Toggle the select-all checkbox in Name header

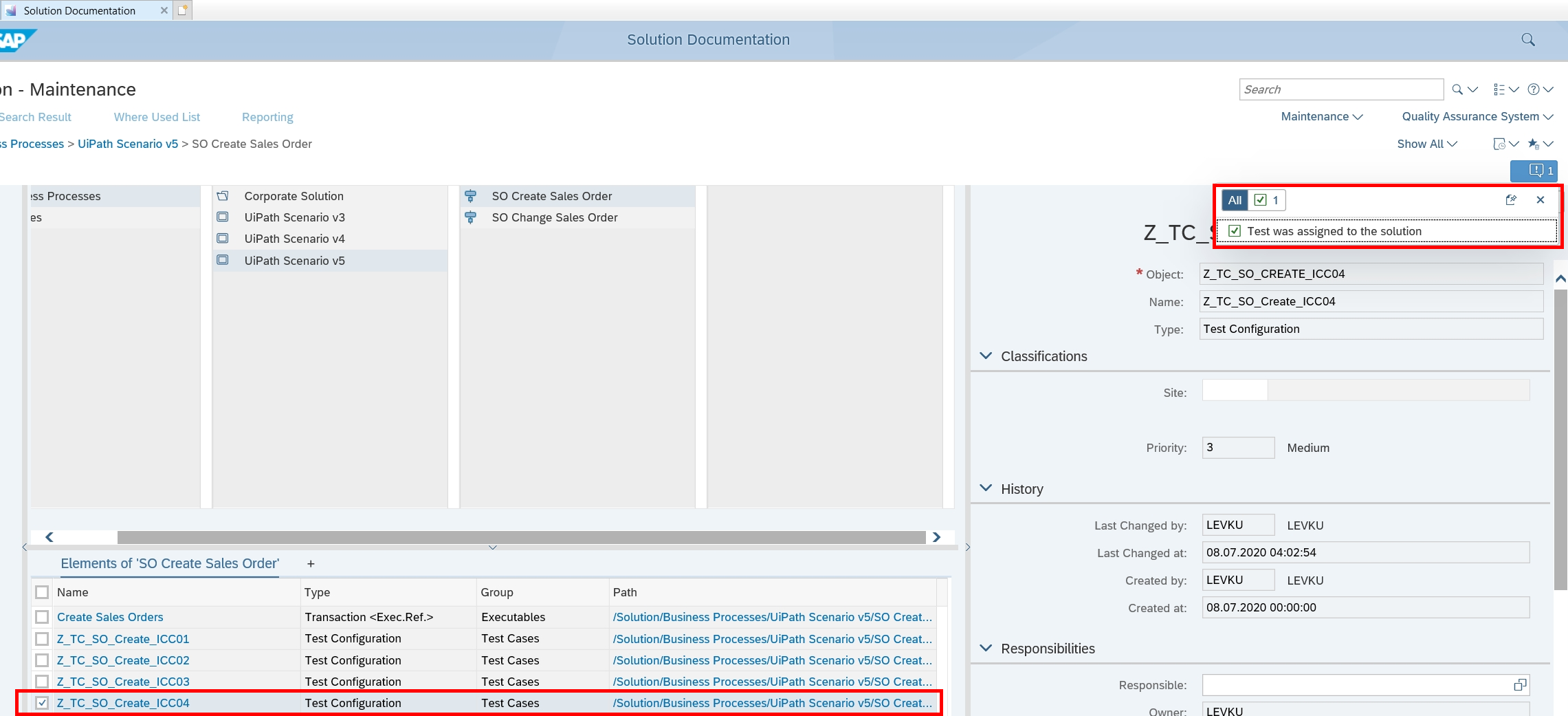click(x=42, y=592)
